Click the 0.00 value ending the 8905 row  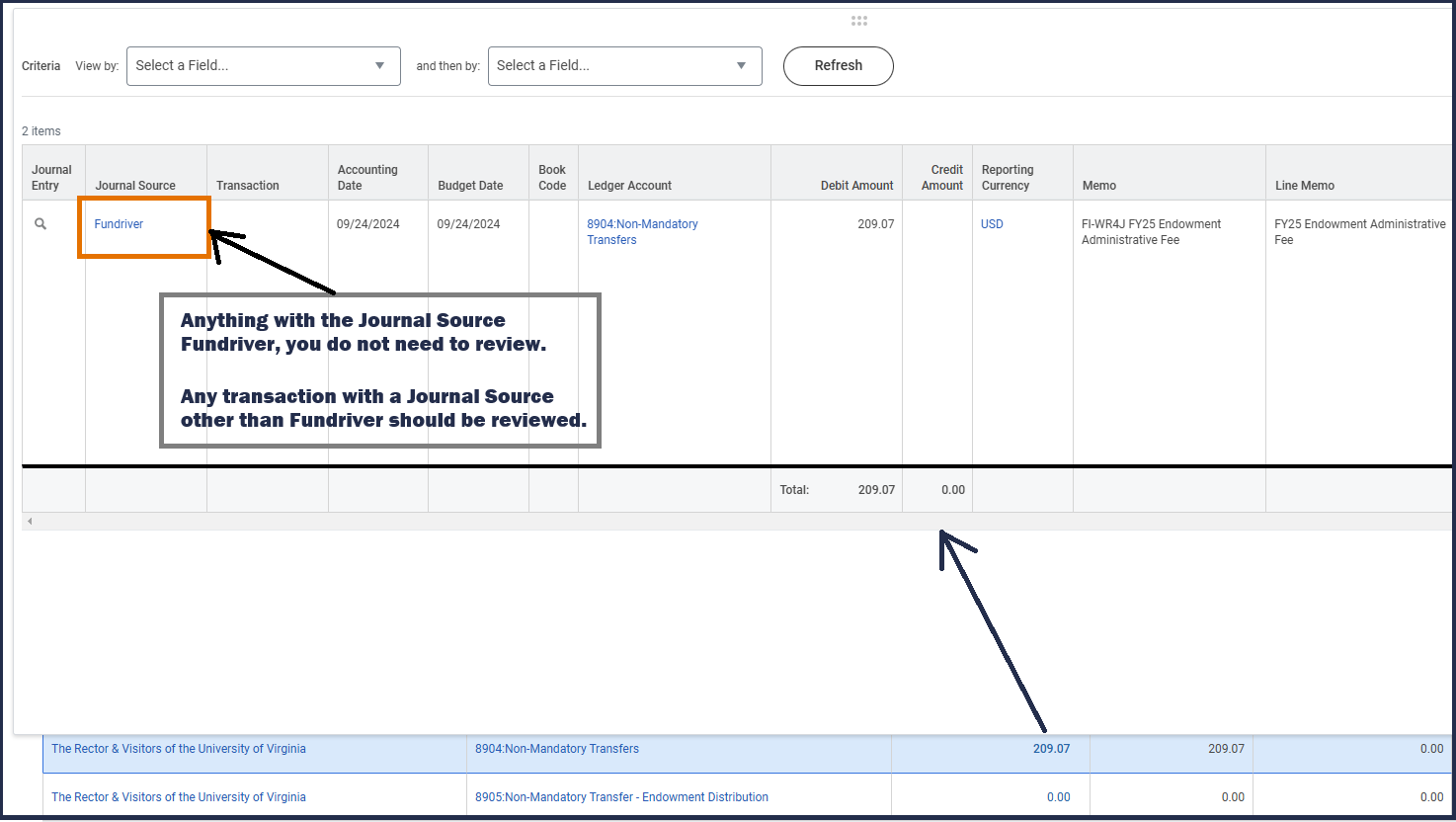pos(1431,797)
